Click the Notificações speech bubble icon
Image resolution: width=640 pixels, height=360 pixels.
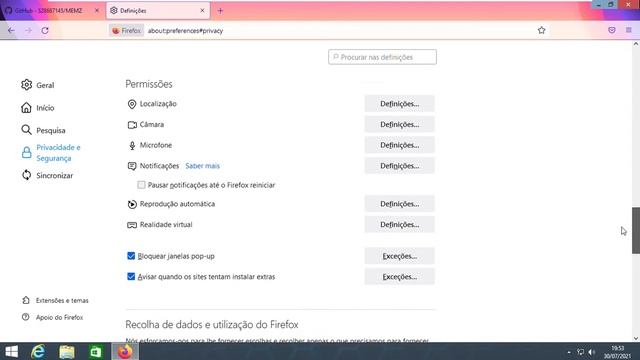click(x=132, y=166)
